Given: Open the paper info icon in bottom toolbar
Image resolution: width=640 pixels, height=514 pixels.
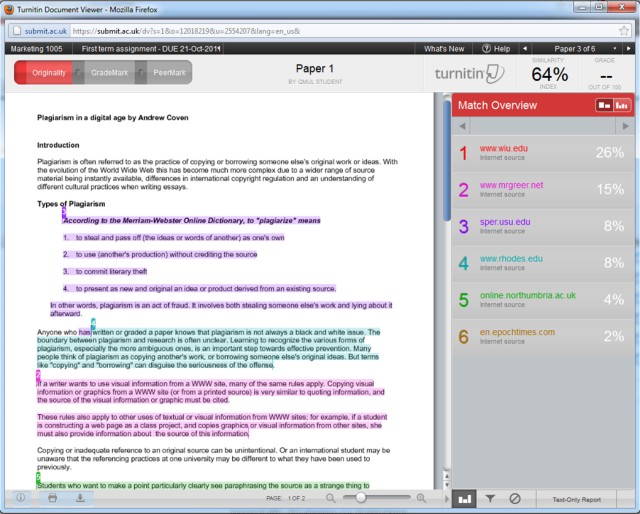Looking at the screenshot, I should [x=20, y=498].
